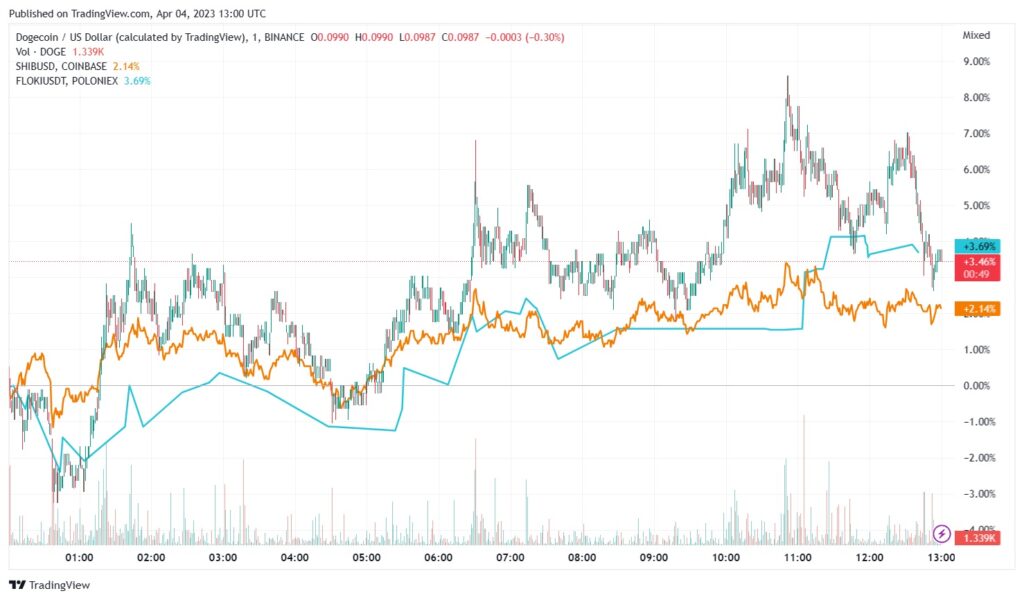Click the 5.00% axis value
Screen dimensions: 1024x600
(976, 205)
